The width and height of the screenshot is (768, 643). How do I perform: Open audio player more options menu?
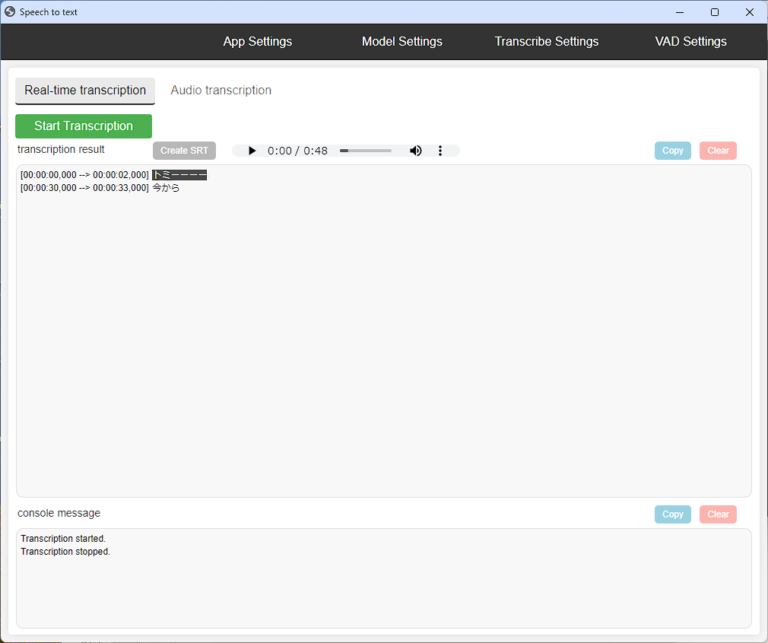tap(442, 151)
